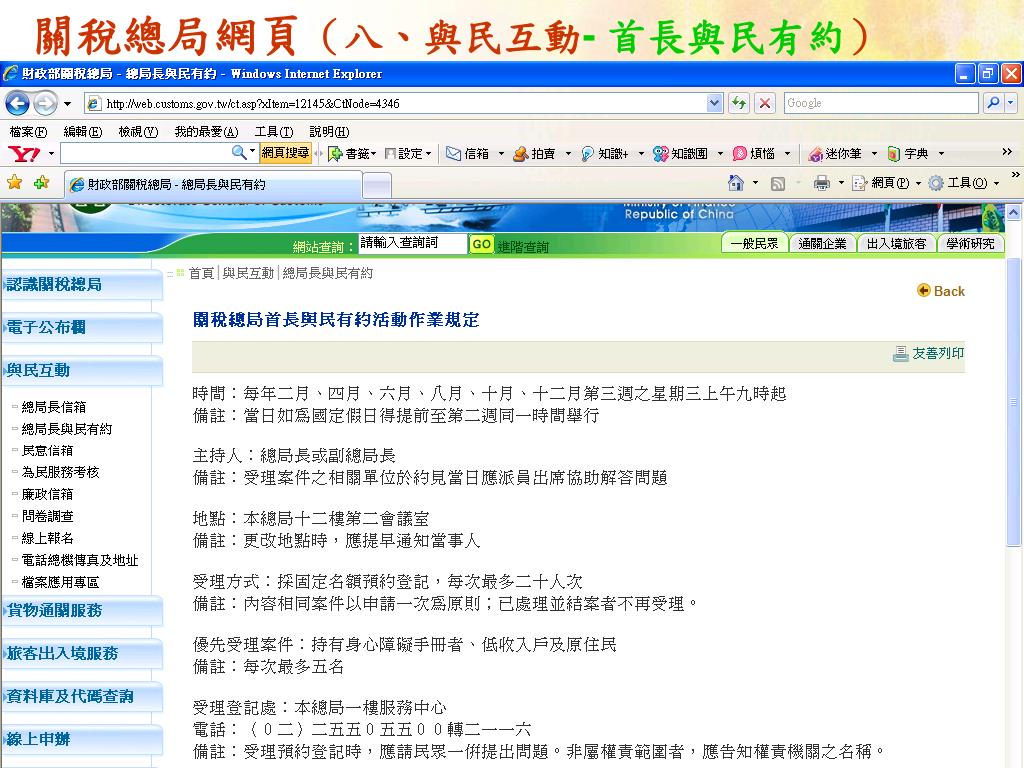The height and width of the screenshot is (768, 1024).
Task: Open the 說明(H) menu
Action: coord(329,131)
